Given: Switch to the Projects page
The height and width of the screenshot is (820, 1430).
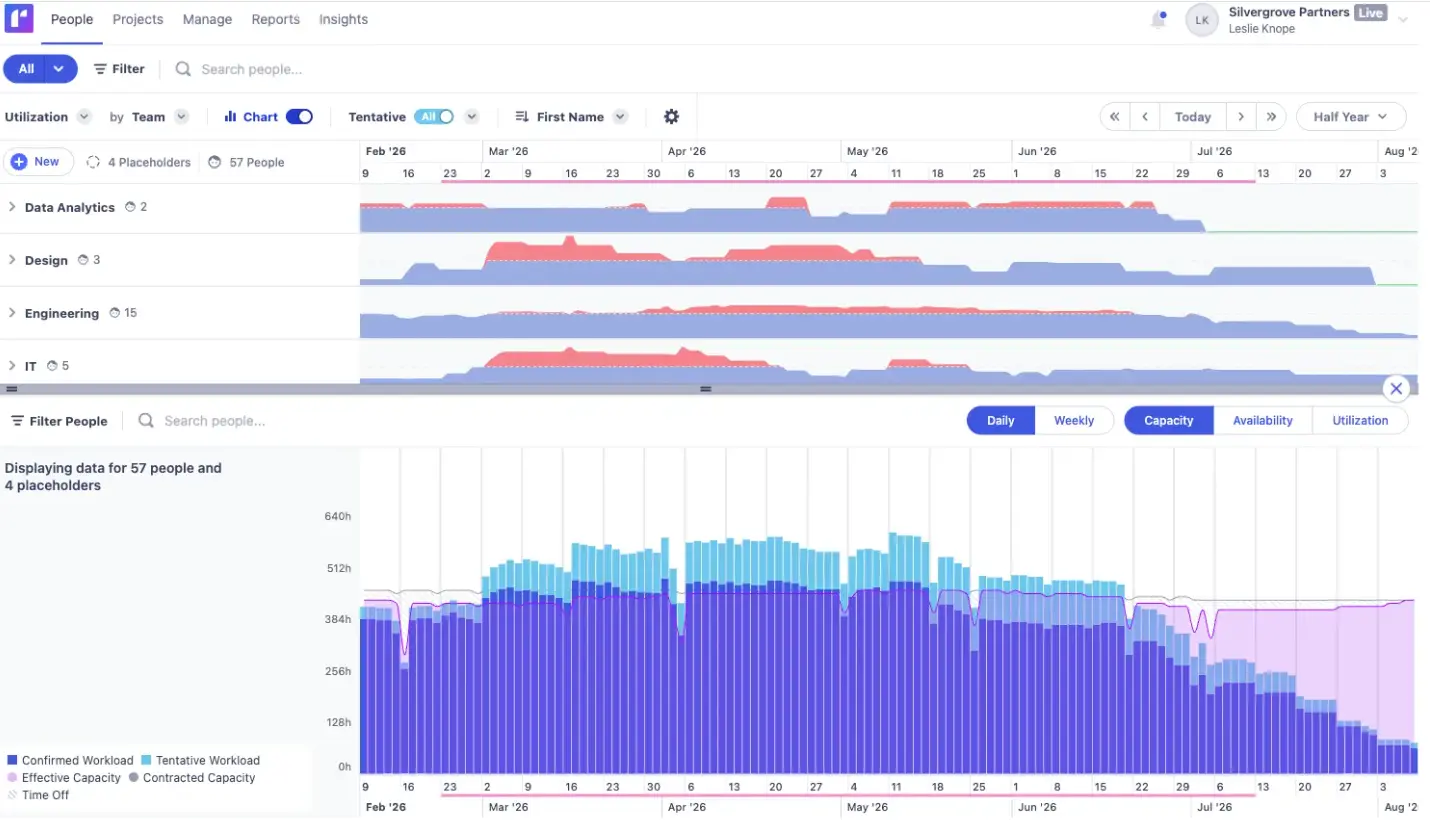Looking at the screenshot, I should pos(138,19).
